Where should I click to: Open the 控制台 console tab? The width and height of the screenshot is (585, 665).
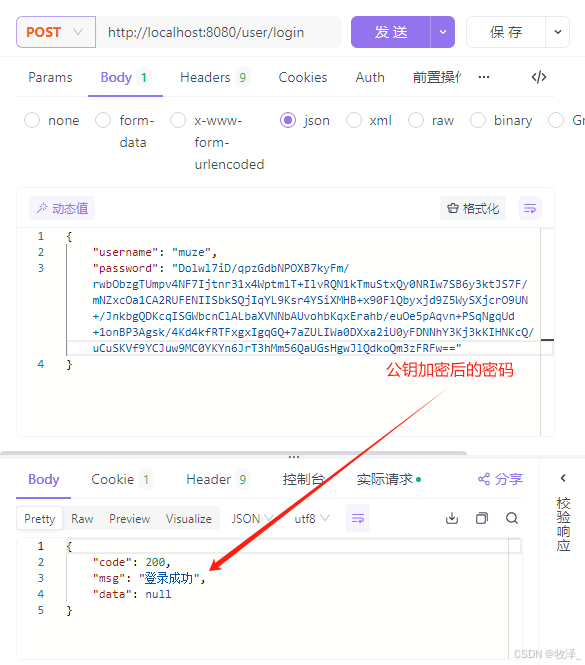coord(304,479)
